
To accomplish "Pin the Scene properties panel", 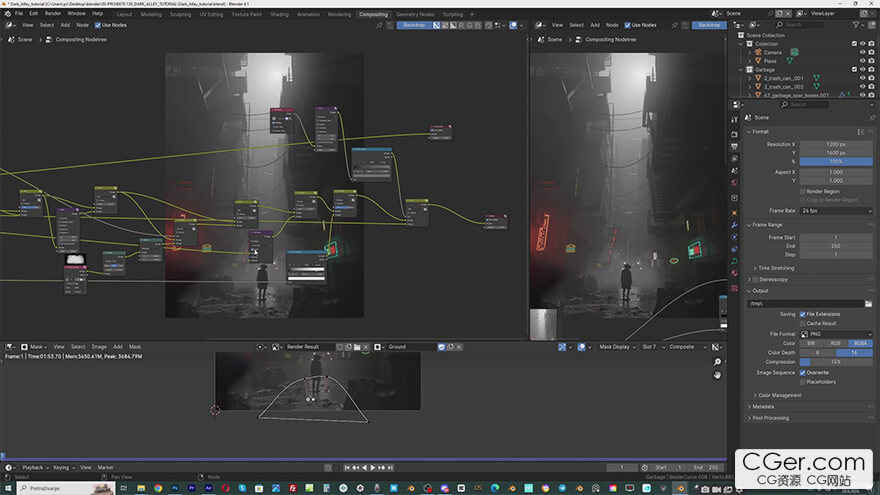I will pyautogui.click(x=872, y=117).
